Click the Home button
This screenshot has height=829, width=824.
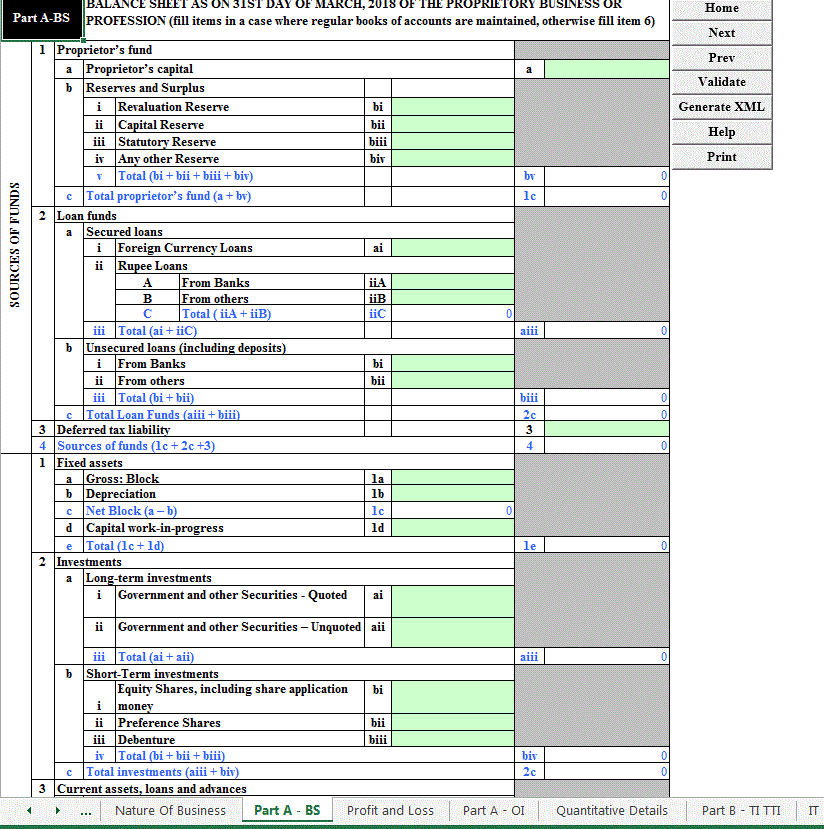721,8
